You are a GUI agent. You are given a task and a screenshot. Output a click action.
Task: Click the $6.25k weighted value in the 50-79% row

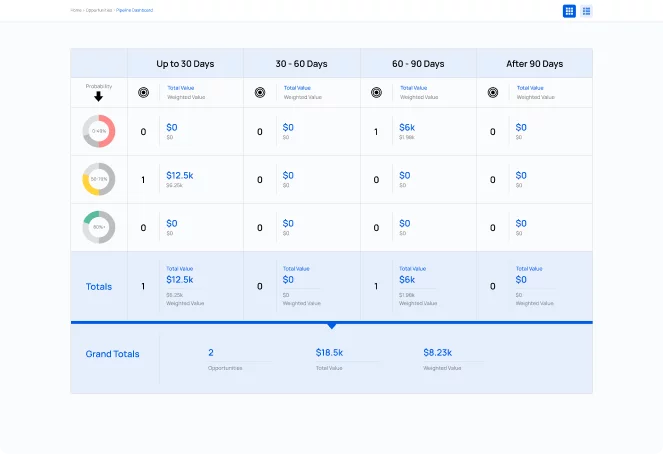[174, 185]
